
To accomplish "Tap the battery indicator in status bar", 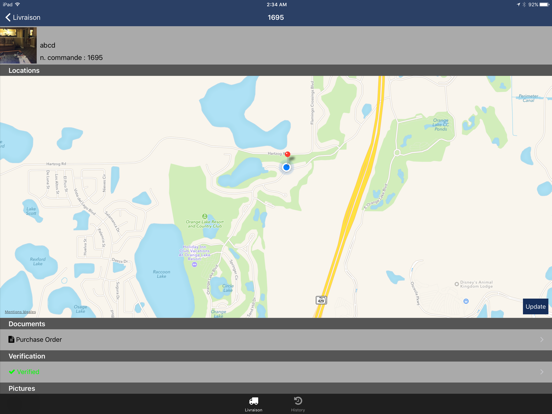I will [543, 5].
